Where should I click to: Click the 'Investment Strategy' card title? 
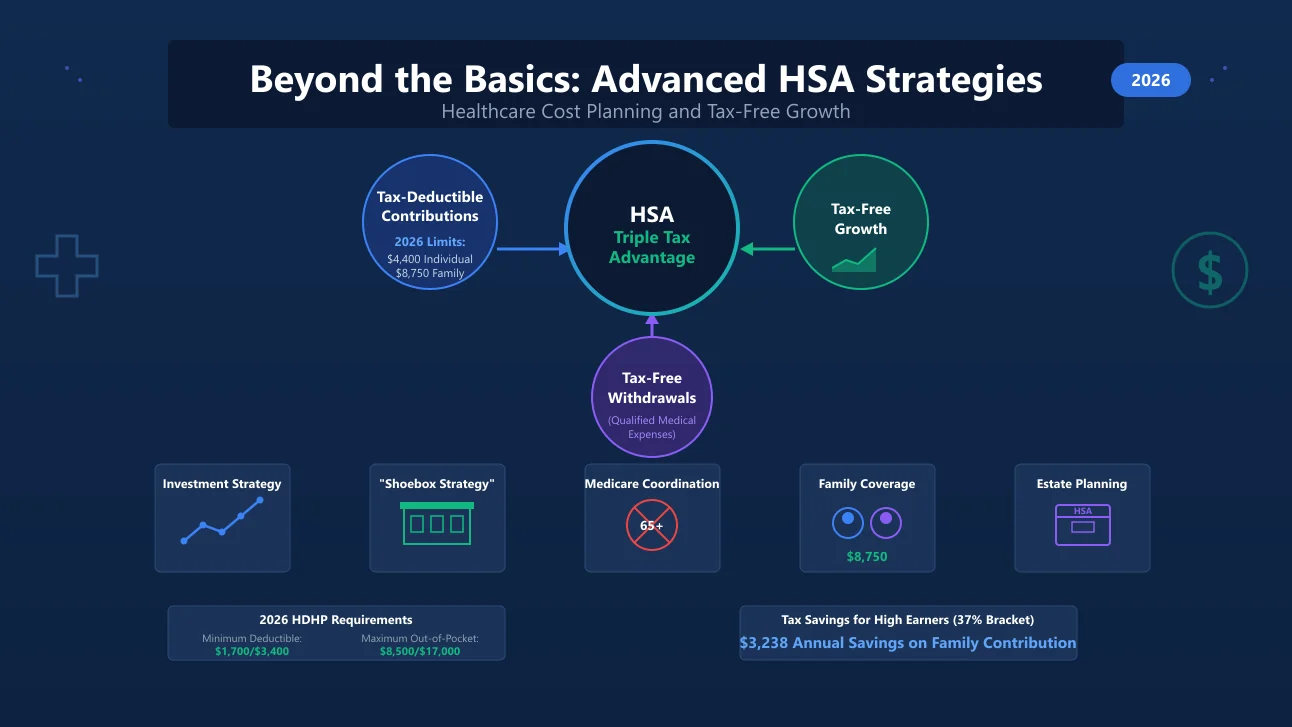pos(222,484)
